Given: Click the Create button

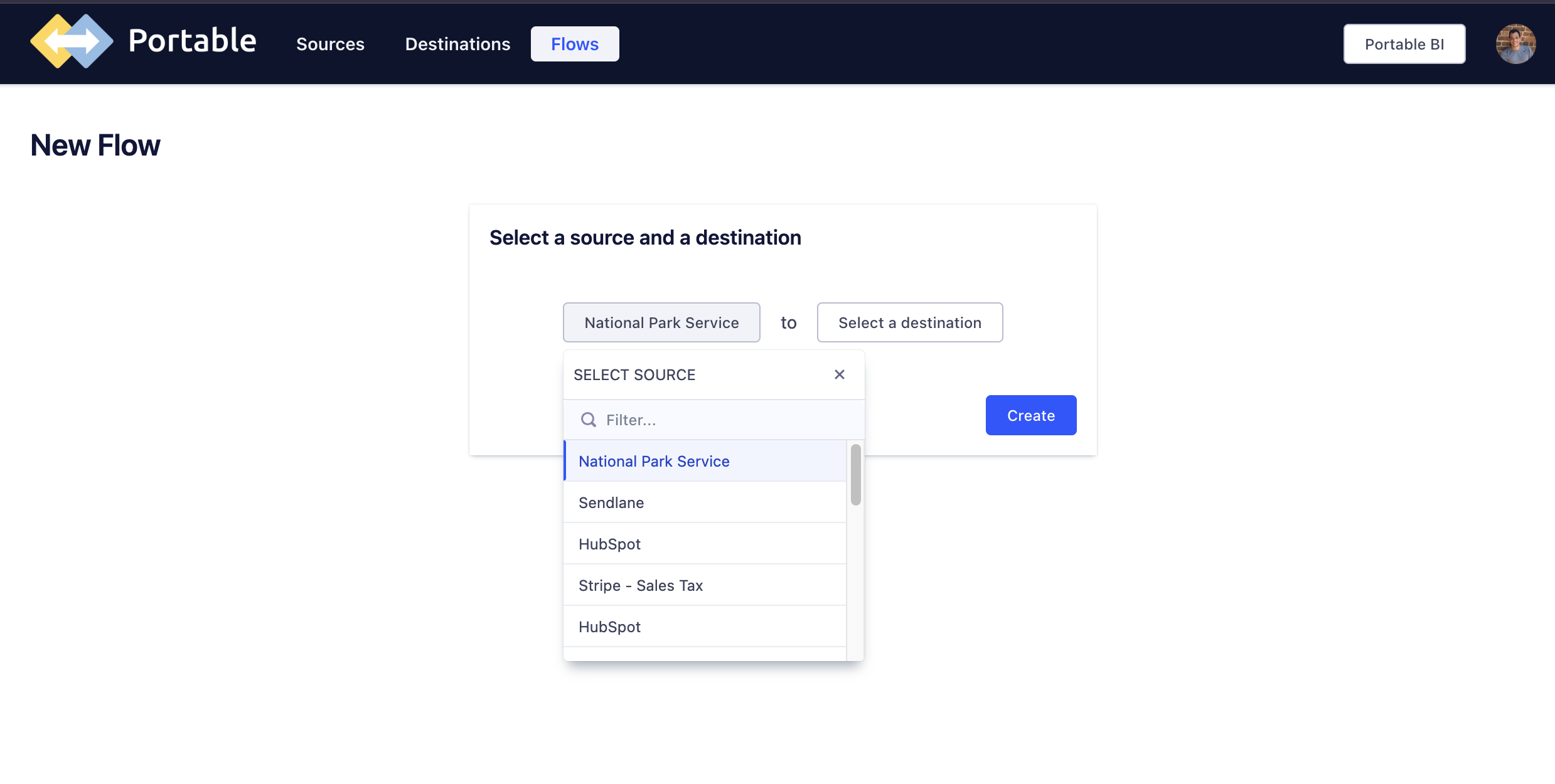Looking at the screenshot, I should (1031, 415).
